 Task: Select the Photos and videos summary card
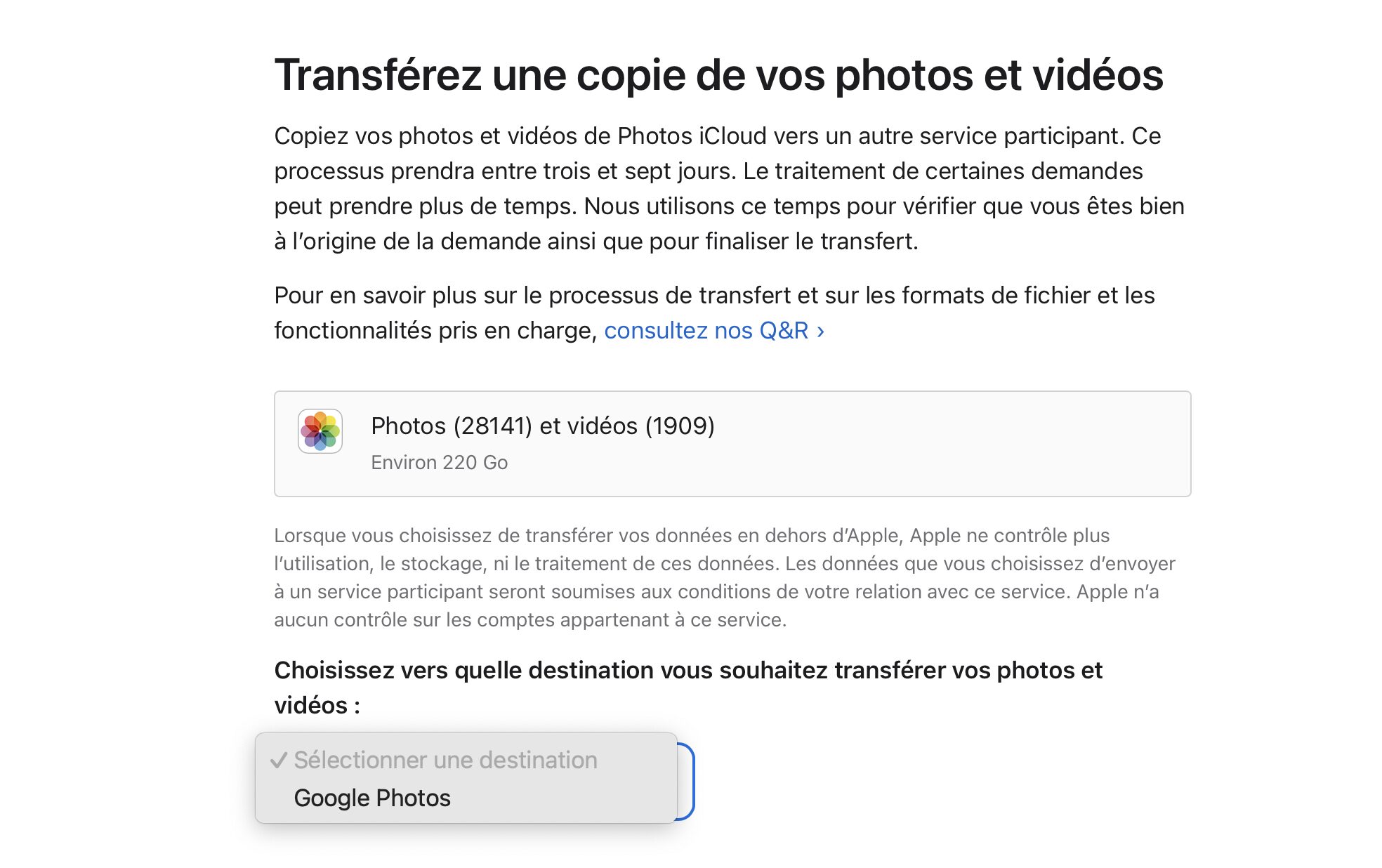[x=732, y=444]
